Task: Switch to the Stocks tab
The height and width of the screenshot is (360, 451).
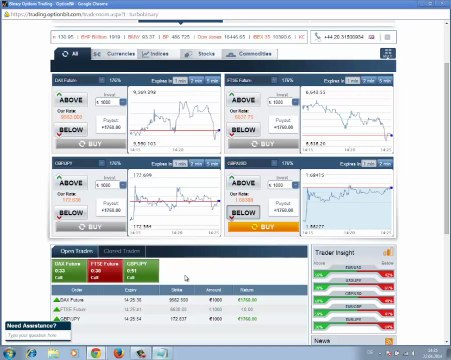Action: coord(201,54)
